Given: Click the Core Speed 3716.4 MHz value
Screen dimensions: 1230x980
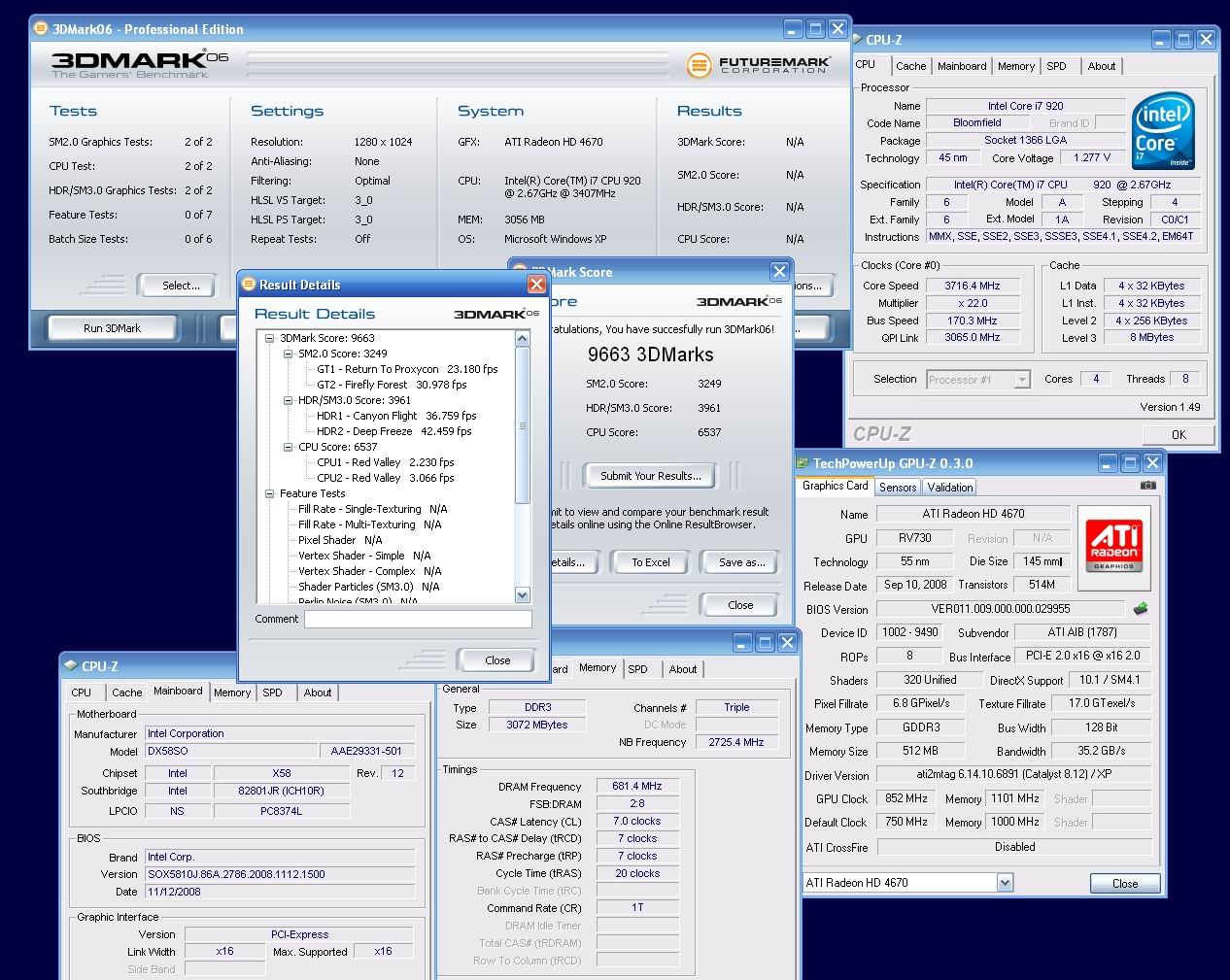Looking at the screenshot, I should click(973, 287).
